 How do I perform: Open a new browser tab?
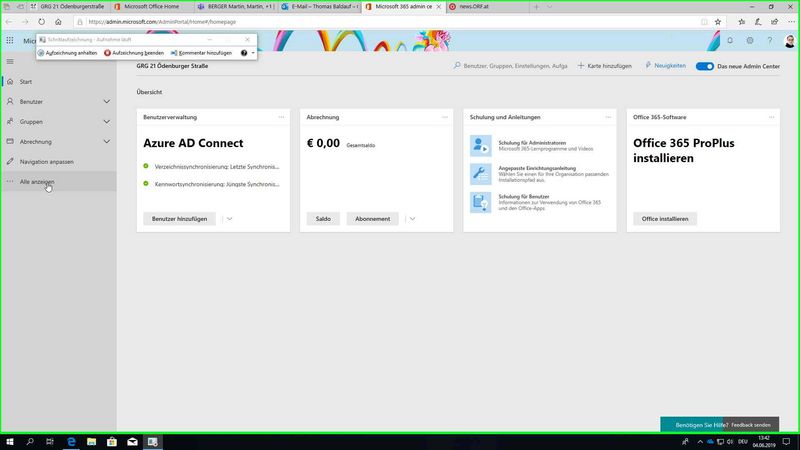[x=536, y=7]
